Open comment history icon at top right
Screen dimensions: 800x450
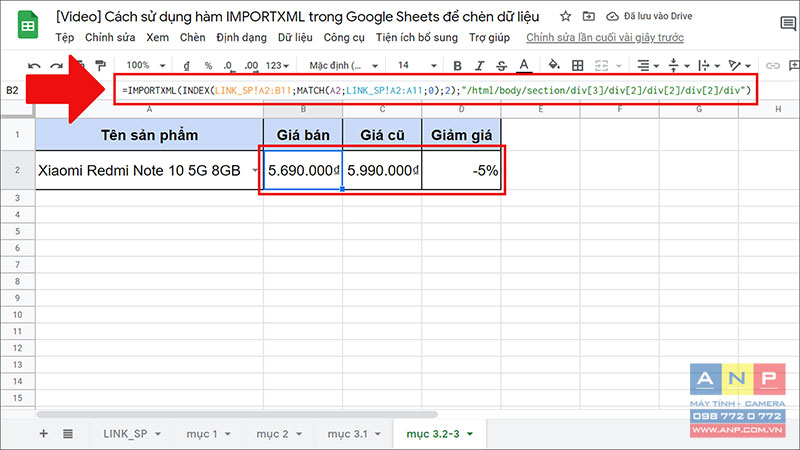788,23
